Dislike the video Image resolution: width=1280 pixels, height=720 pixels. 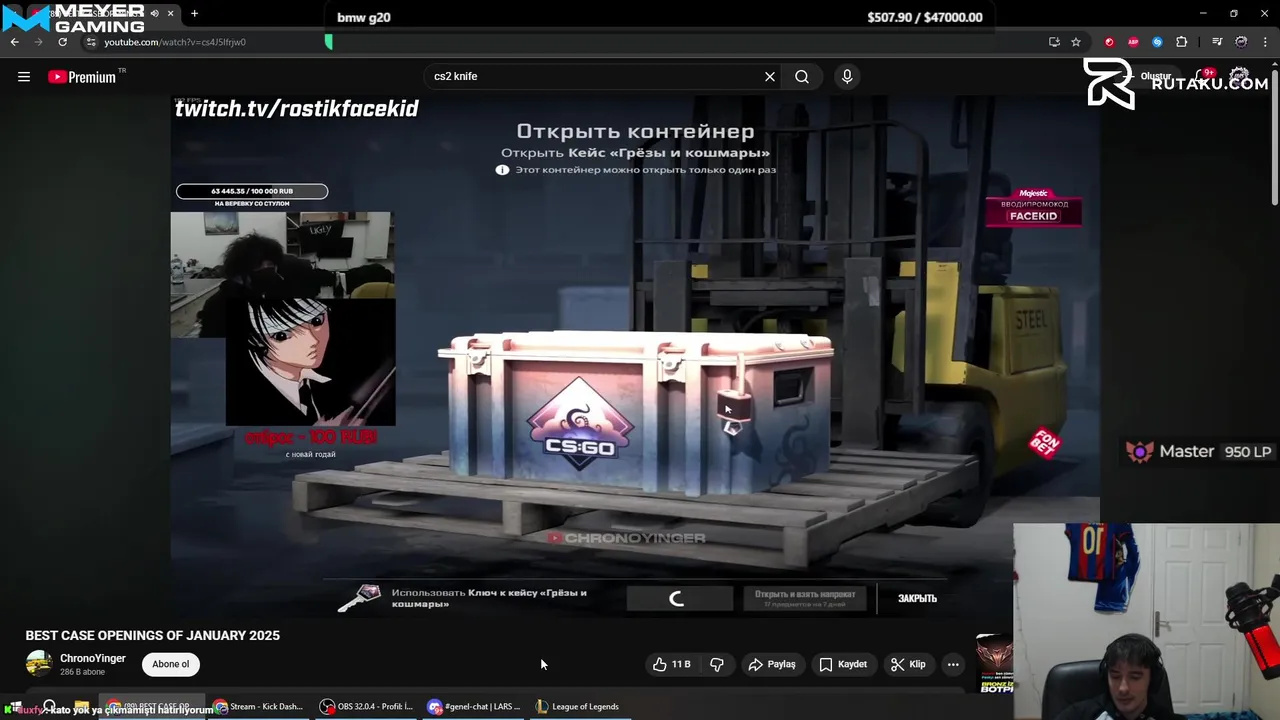pyautogui.click(x=717, y=664)
